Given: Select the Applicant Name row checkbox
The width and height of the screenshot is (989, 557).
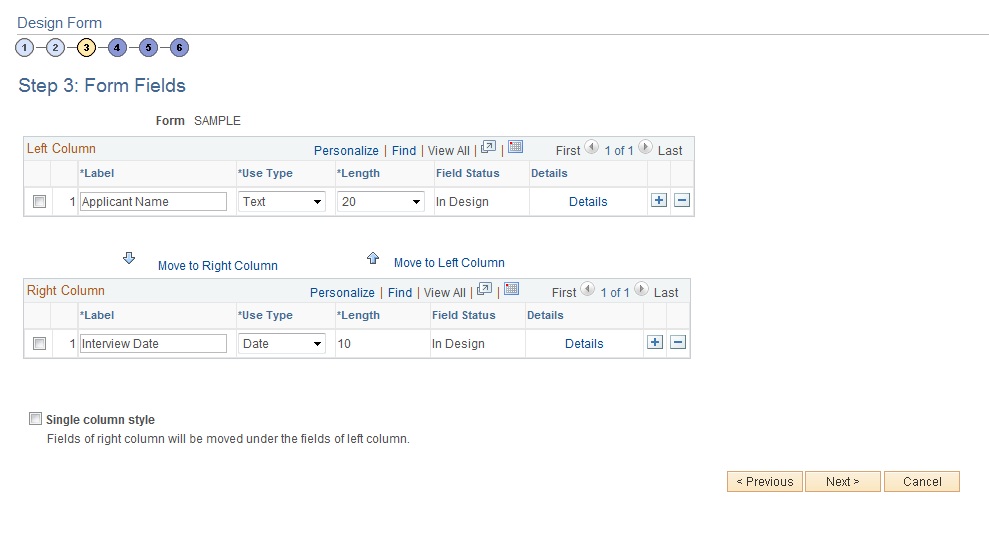Looking at the screenshot, I should pyautogui.click(x=40, y=202).
